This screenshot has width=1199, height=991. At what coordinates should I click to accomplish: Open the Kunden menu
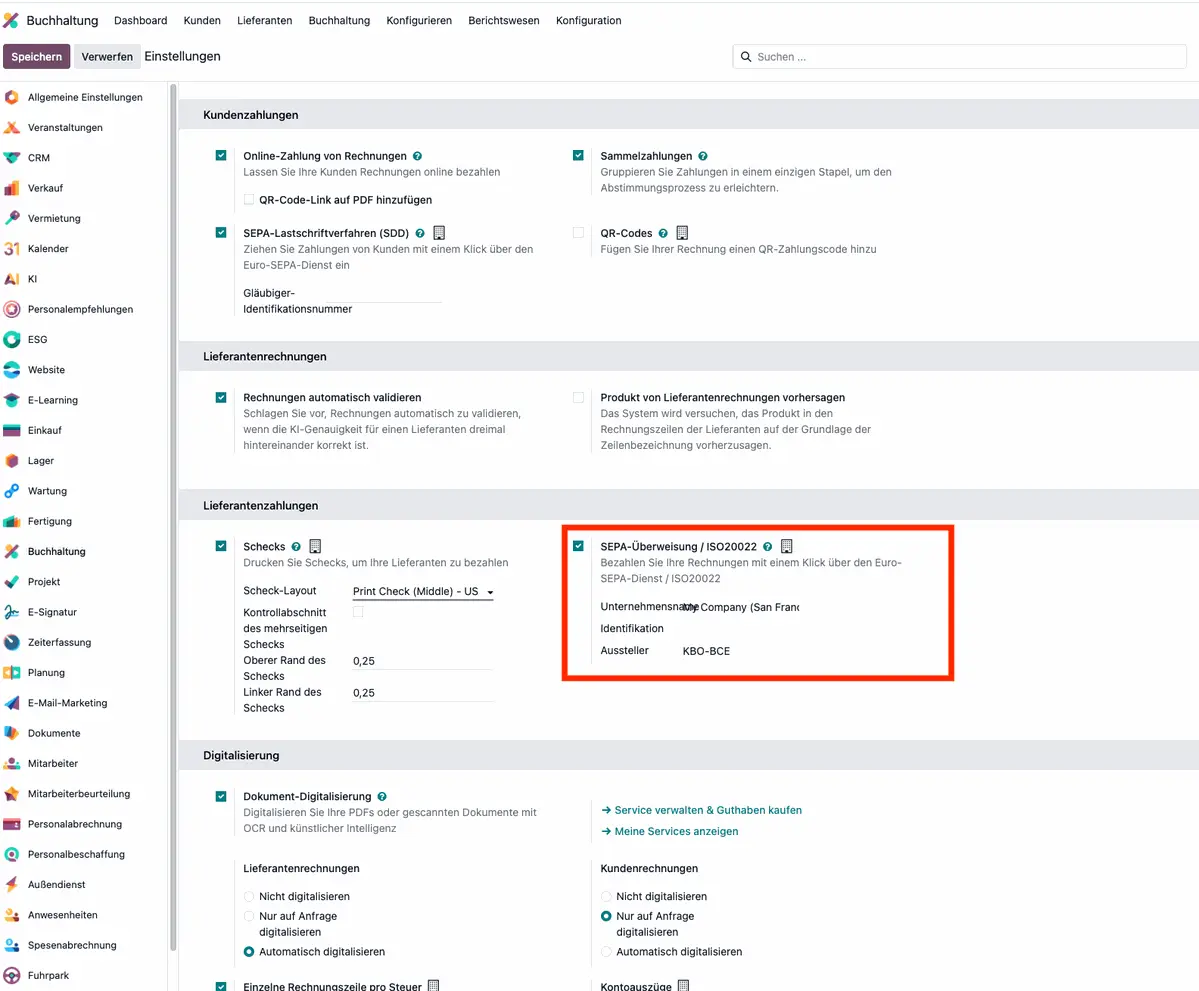pyautogui.click(x=202, y=20)
